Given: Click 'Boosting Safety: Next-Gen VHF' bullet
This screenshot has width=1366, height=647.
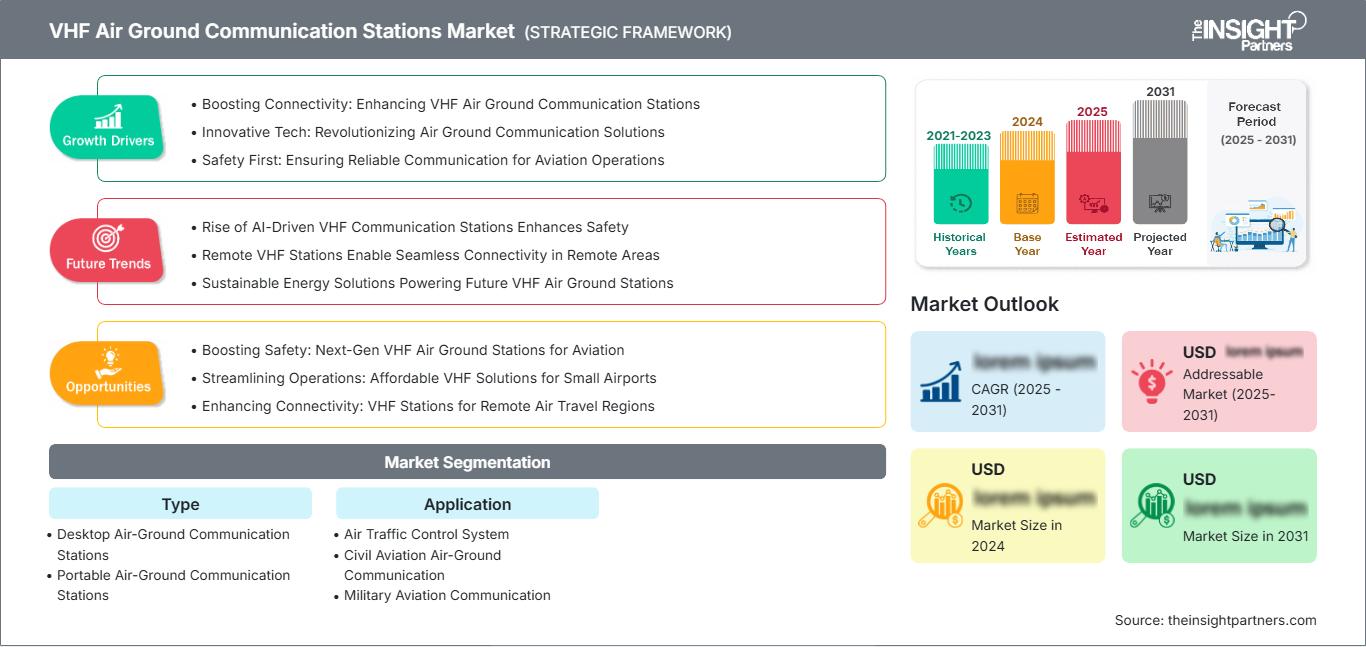Looking at the screenshot, I should [x=413, y=350].
